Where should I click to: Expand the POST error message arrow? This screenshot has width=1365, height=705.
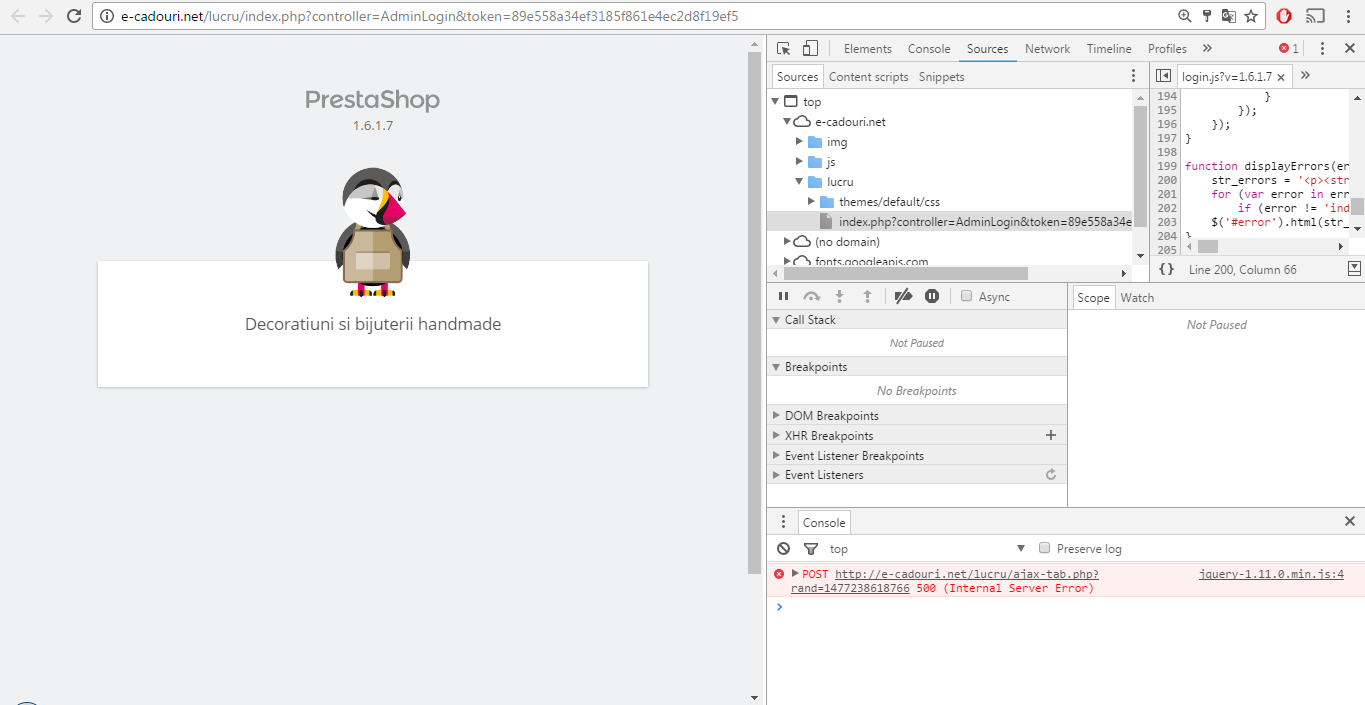point(795,573)
